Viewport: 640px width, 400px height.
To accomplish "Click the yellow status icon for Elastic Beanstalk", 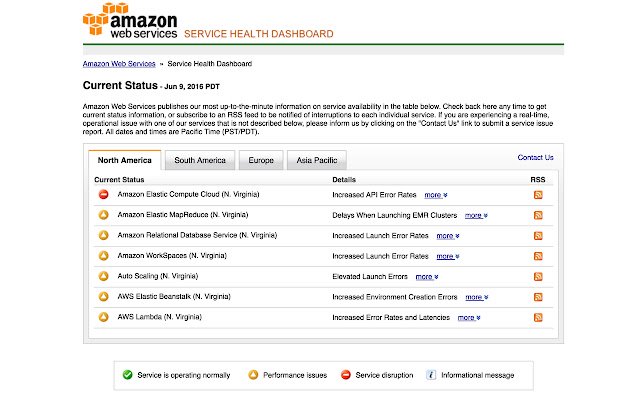I will coord(104,296).
